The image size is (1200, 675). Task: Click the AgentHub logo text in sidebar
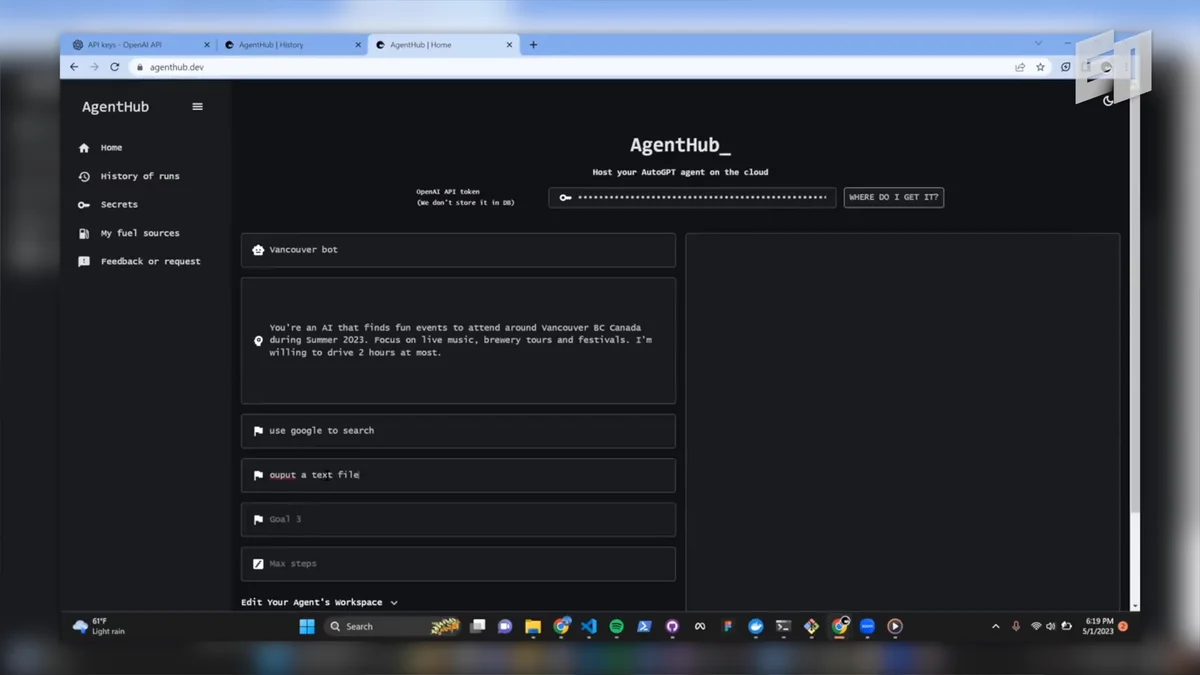(x=115, y=107)
